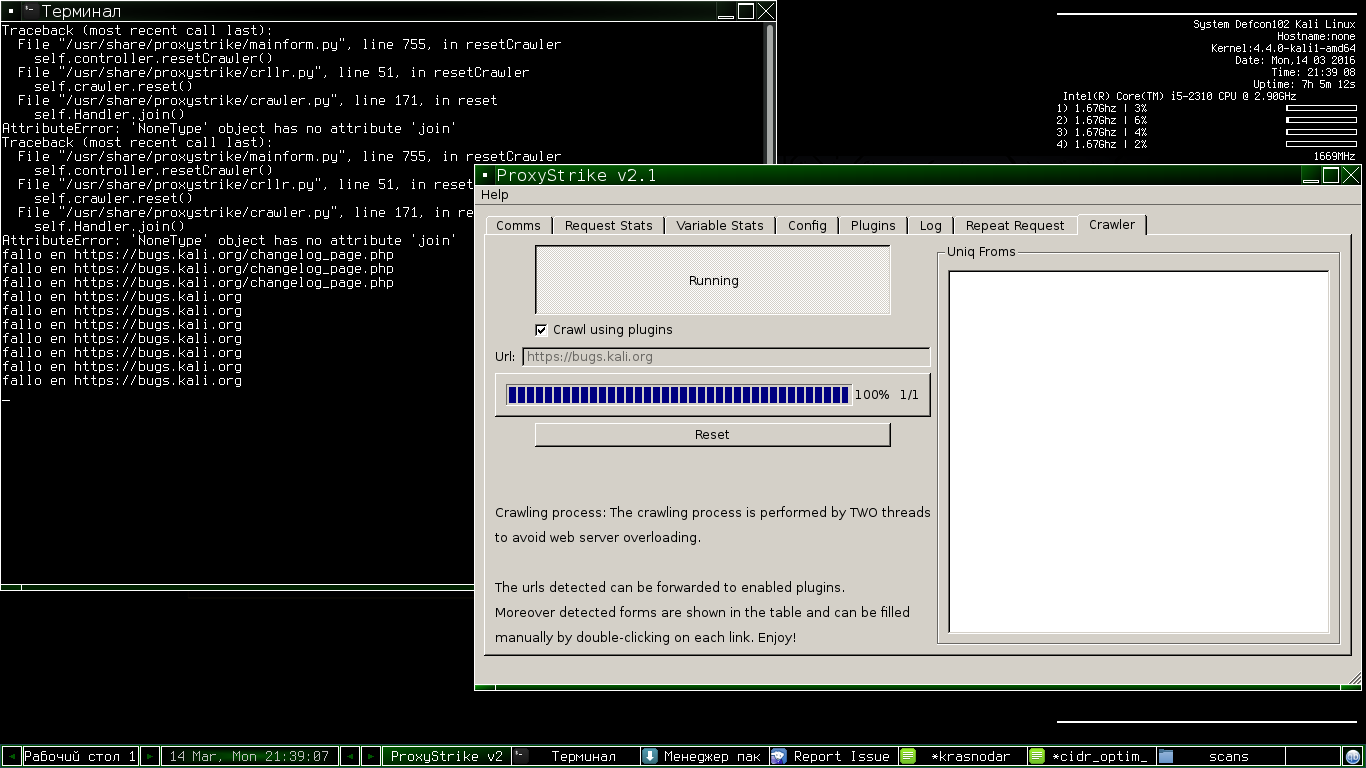Click right arrow before the ProxyStrike taskbar entry
Screen dimensions: 1366x768
point(371,757)
